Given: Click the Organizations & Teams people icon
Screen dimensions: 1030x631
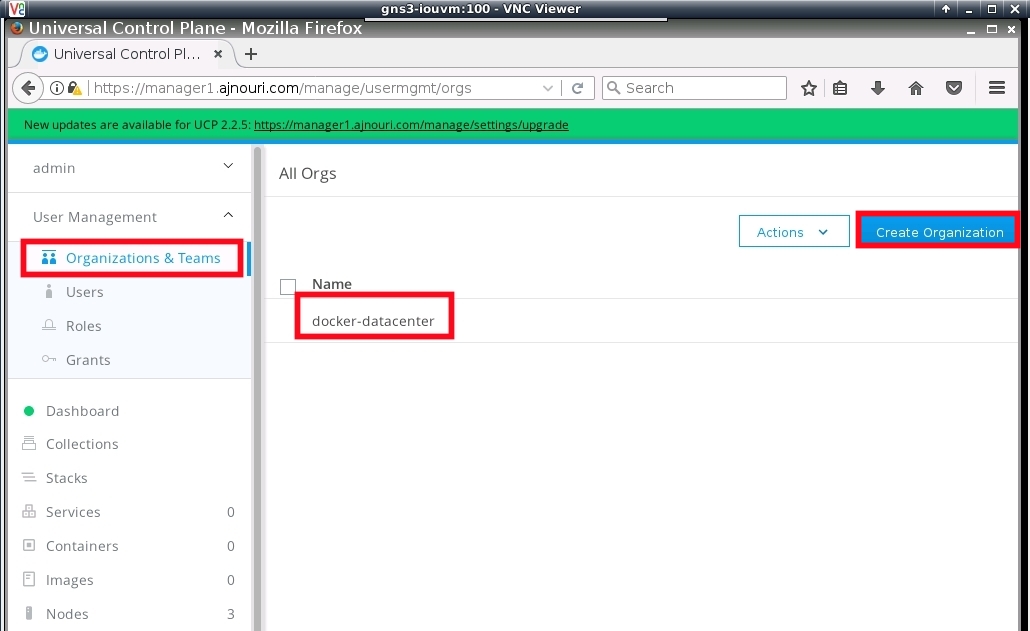Looking at the screenshot, I should (49, 257).
